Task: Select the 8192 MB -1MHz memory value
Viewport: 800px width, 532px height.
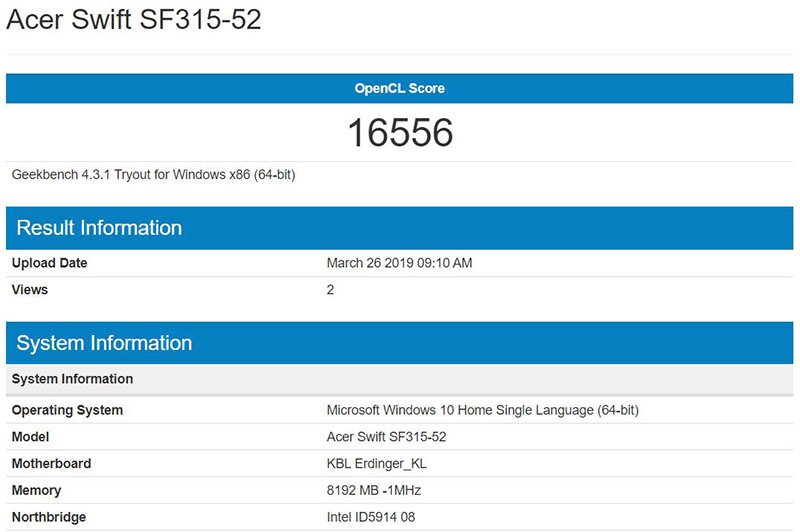Action: click(374, 491)
